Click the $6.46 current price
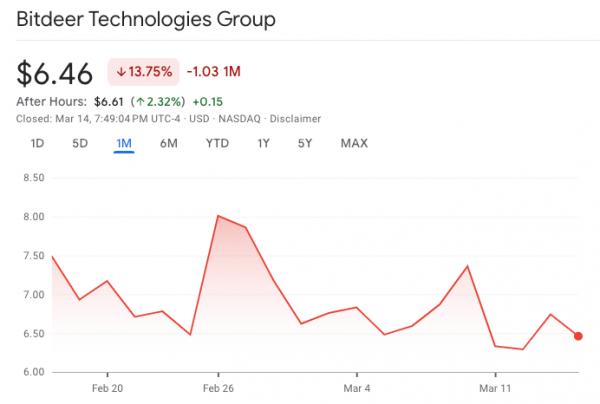This screenshot has height=404, width=600. click(x=55, y=73)
